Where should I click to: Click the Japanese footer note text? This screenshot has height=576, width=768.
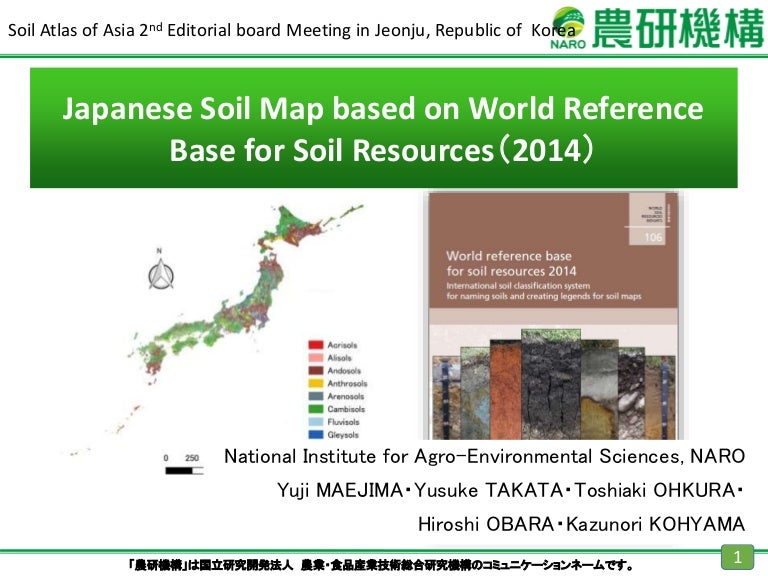(x=380, y=565)
